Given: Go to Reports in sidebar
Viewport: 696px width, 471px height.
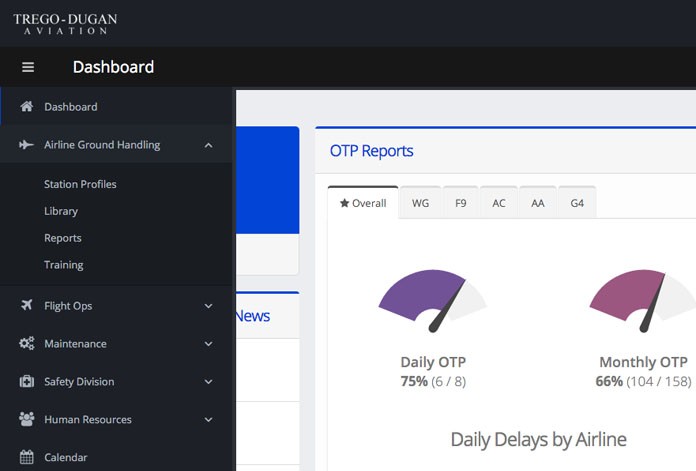Looking at the screenshot, I should [x=63, y=238].
